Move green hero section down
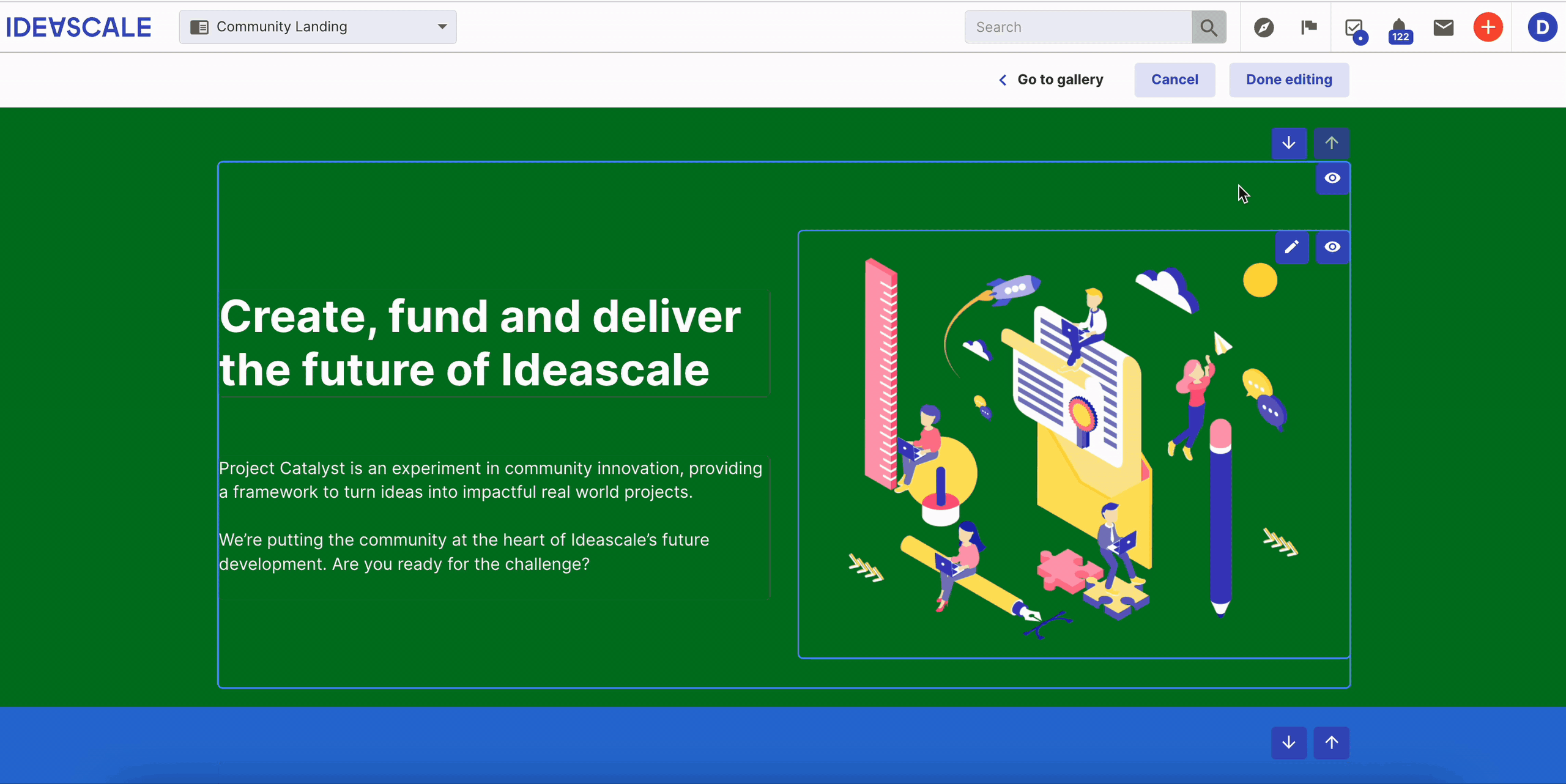 coord(1289,143)
